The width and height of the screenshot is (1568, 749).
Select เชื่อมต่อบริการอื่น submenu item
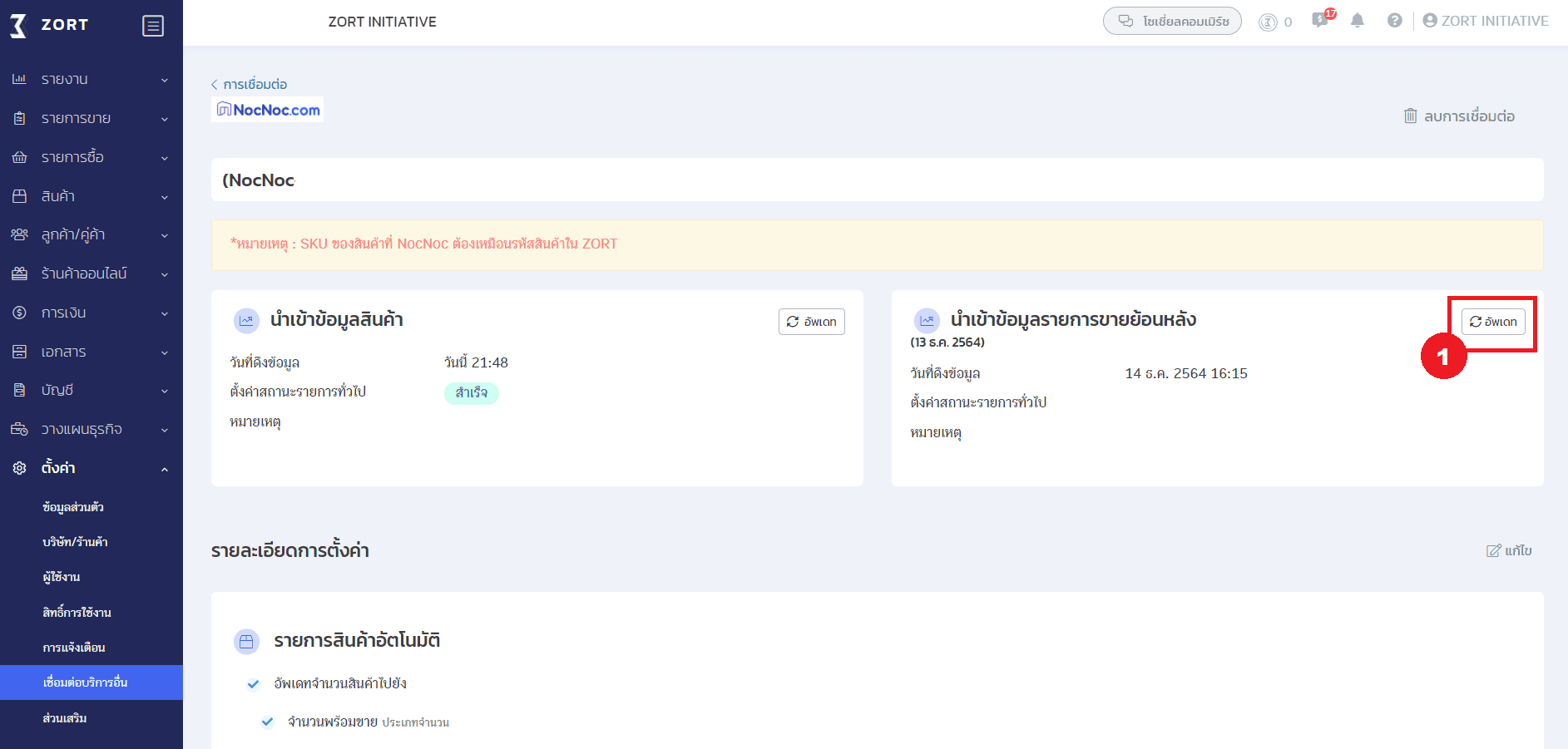point(92,682)
